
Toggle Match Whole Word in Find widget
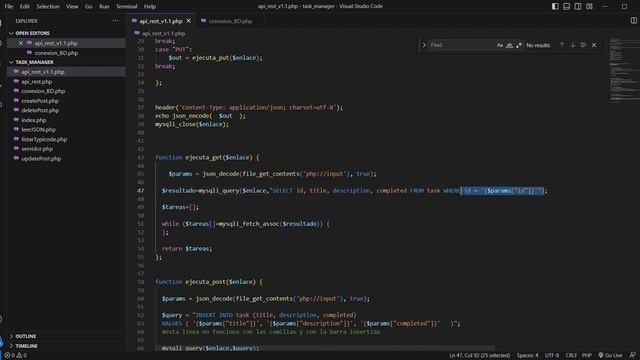[509, 45]
